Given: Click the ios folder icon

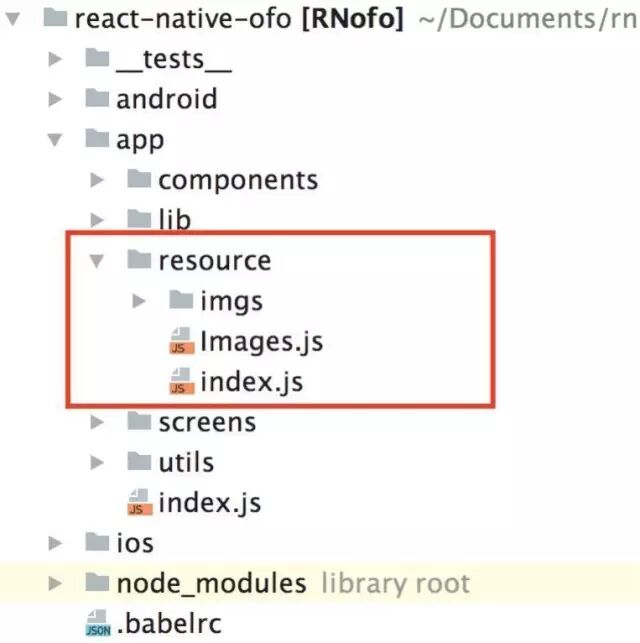Looking at the screenshot, I should 97,541.
